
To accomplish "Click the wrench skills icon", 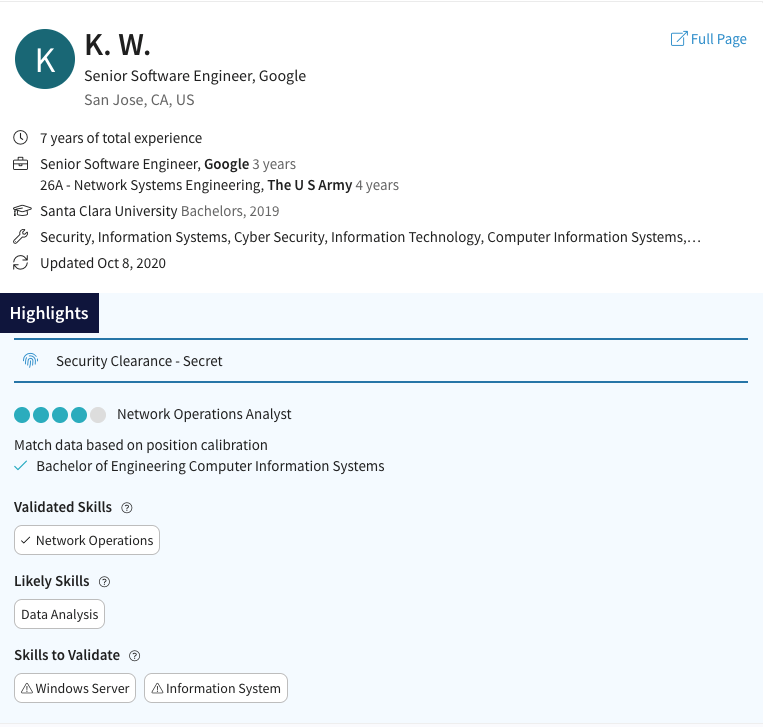I will pyautogui.click(x=21, y=237).
